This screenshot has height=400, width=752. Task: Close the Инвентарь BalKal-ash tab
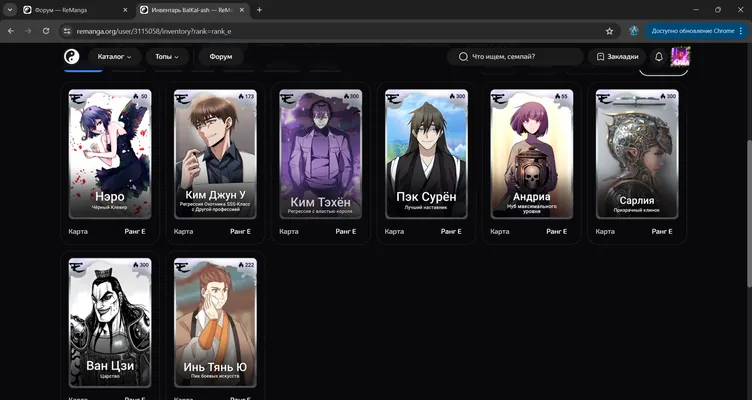coord(240,10)
